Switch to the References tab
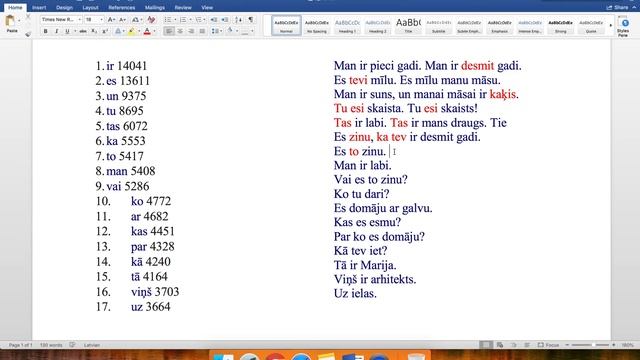Viewport: 640px width, 360px height. [x=122, y=7]
